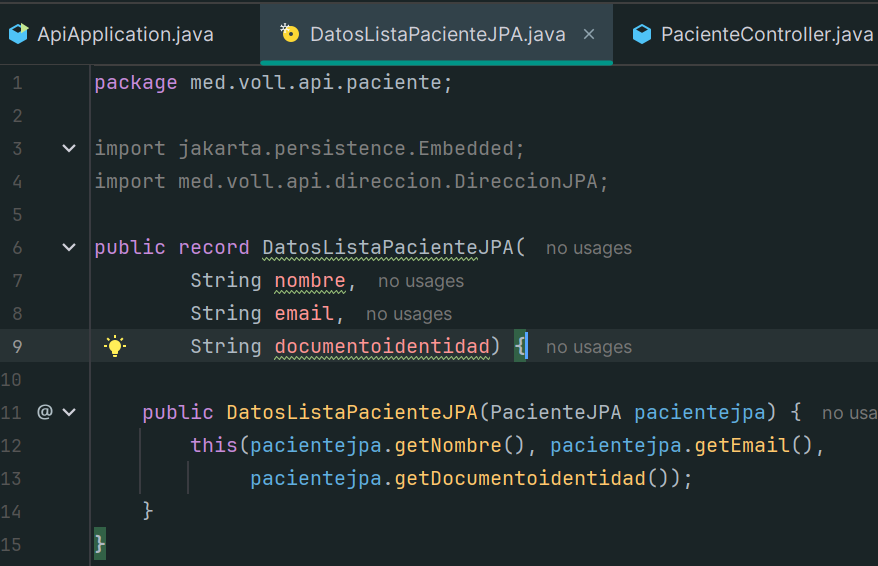Click the 'documentoidentidad' parameter on line 9
This screenshot has width=878, height=566.
click(382, 347)
